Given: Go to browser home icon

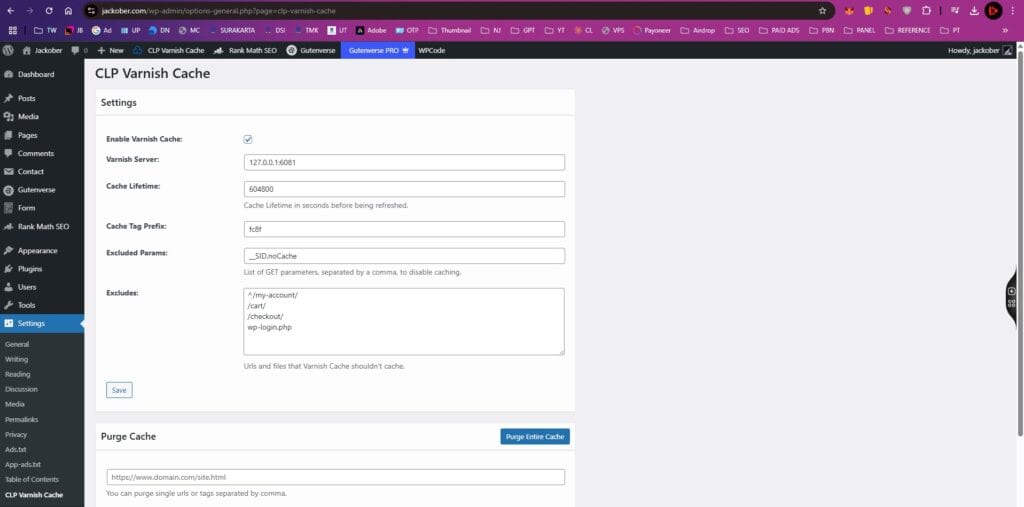Looking at the screenshot, I should tap(69, 11).
